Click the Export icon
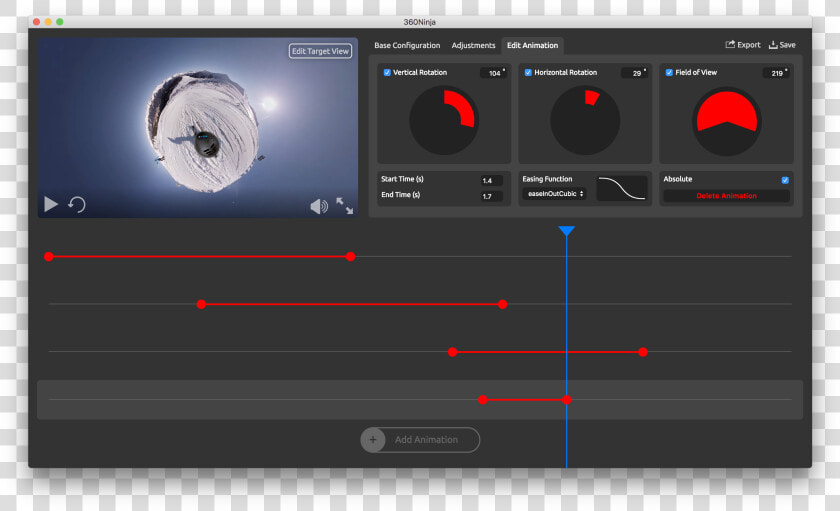 click(730, 44)
